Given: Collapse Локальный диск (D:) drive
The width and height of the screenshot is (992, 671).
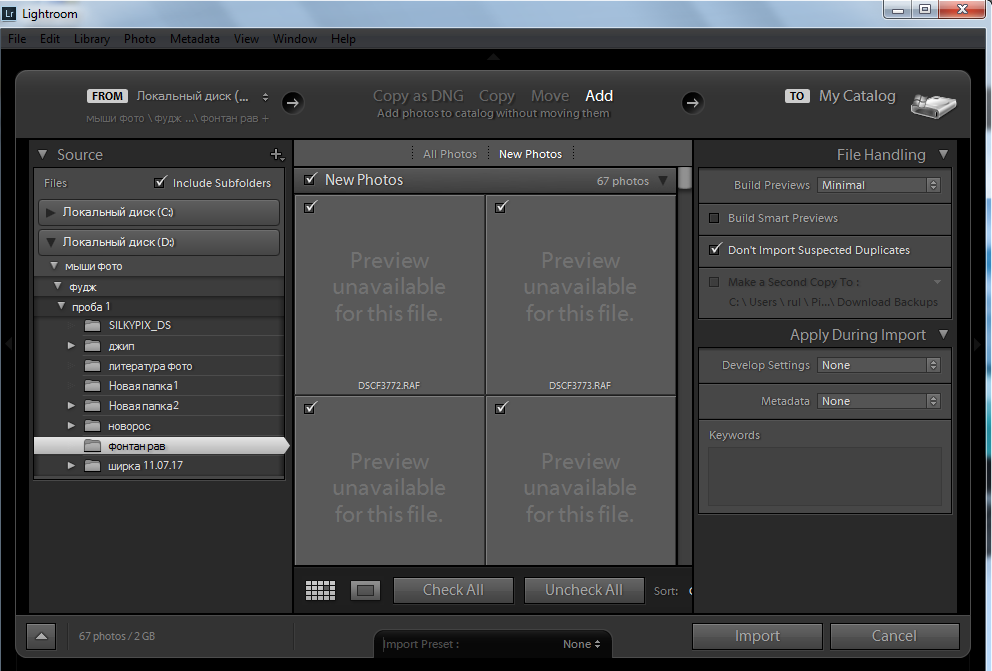Looking at the screenshot, I should (51, 242).
